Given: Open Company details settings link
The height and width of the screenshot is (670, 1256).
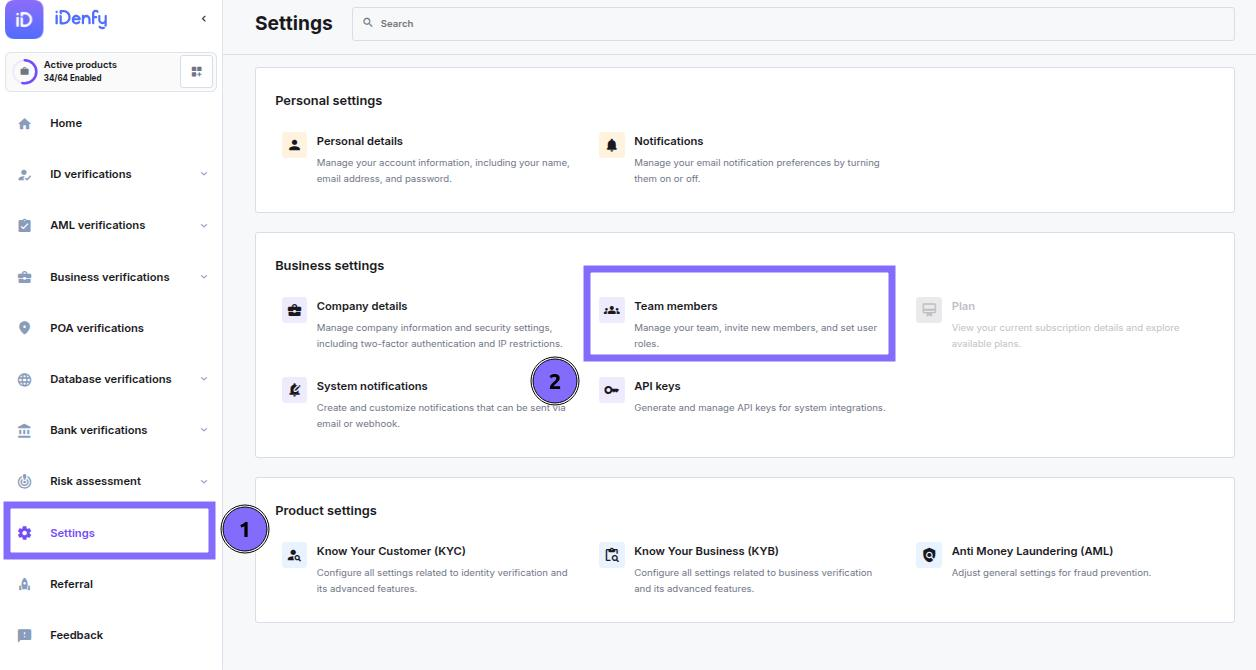Looking at the screenshot, I should (x=361, y=306).
